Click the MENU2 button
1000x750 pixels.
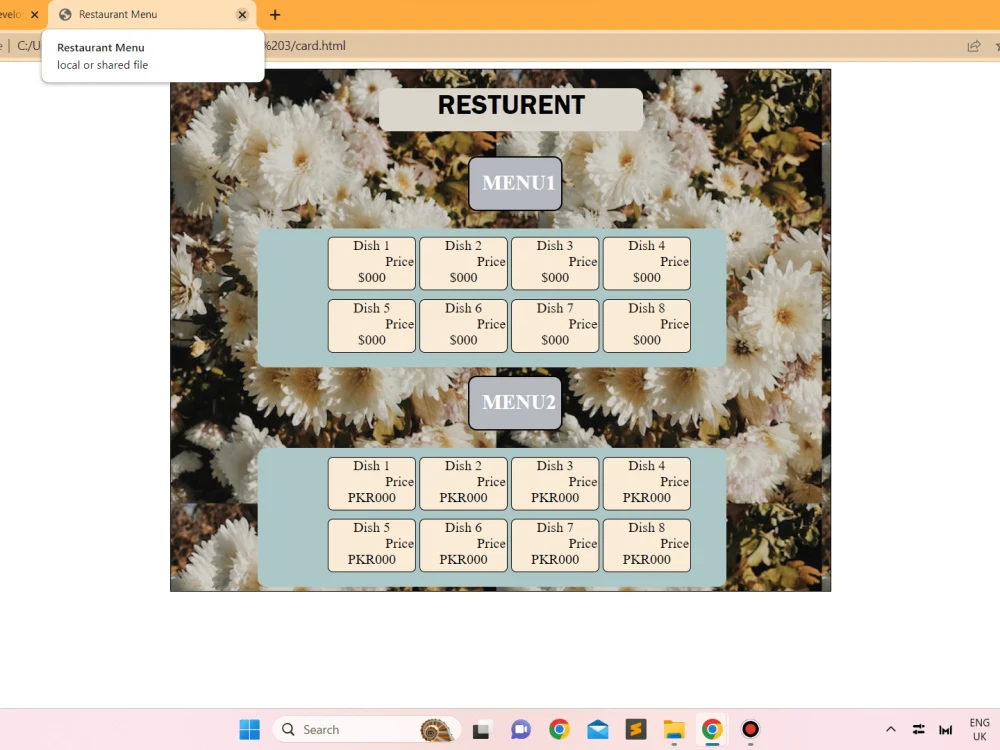click(x=515, y=402)
